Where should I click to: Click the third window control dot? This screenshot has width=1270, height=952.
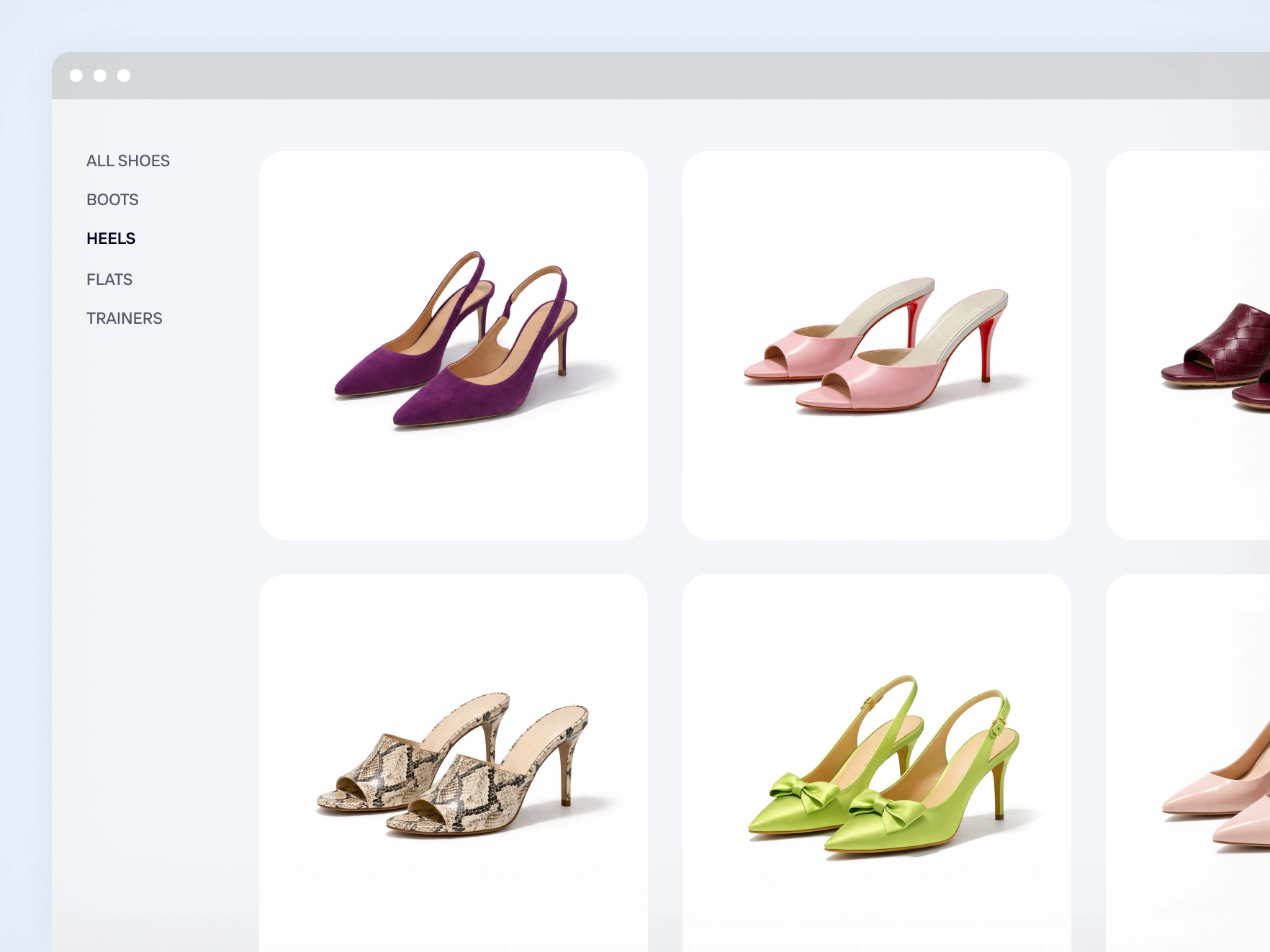pos(124,76)
